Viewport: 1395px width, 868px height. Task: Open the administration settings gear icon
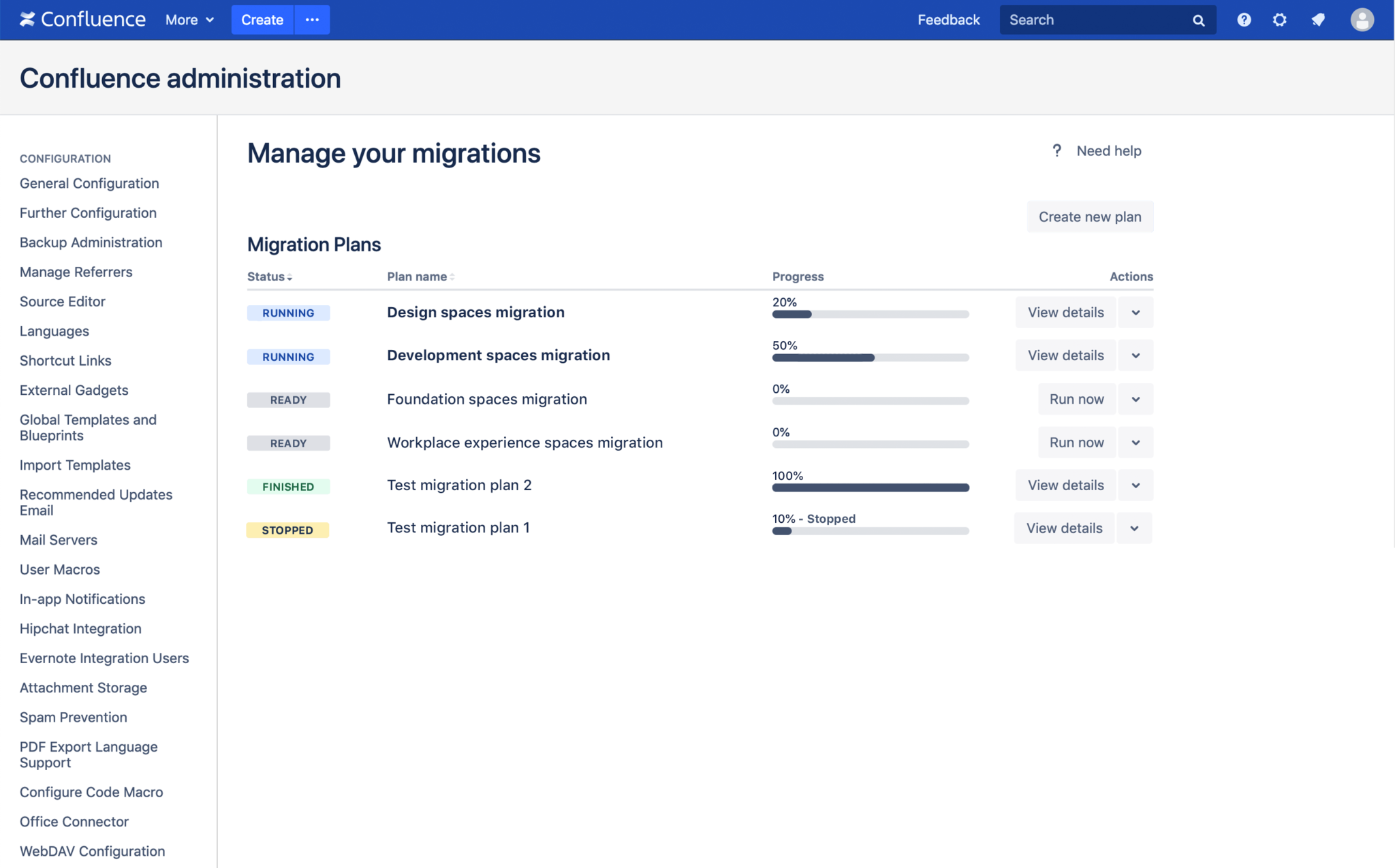click(1280, 20)
